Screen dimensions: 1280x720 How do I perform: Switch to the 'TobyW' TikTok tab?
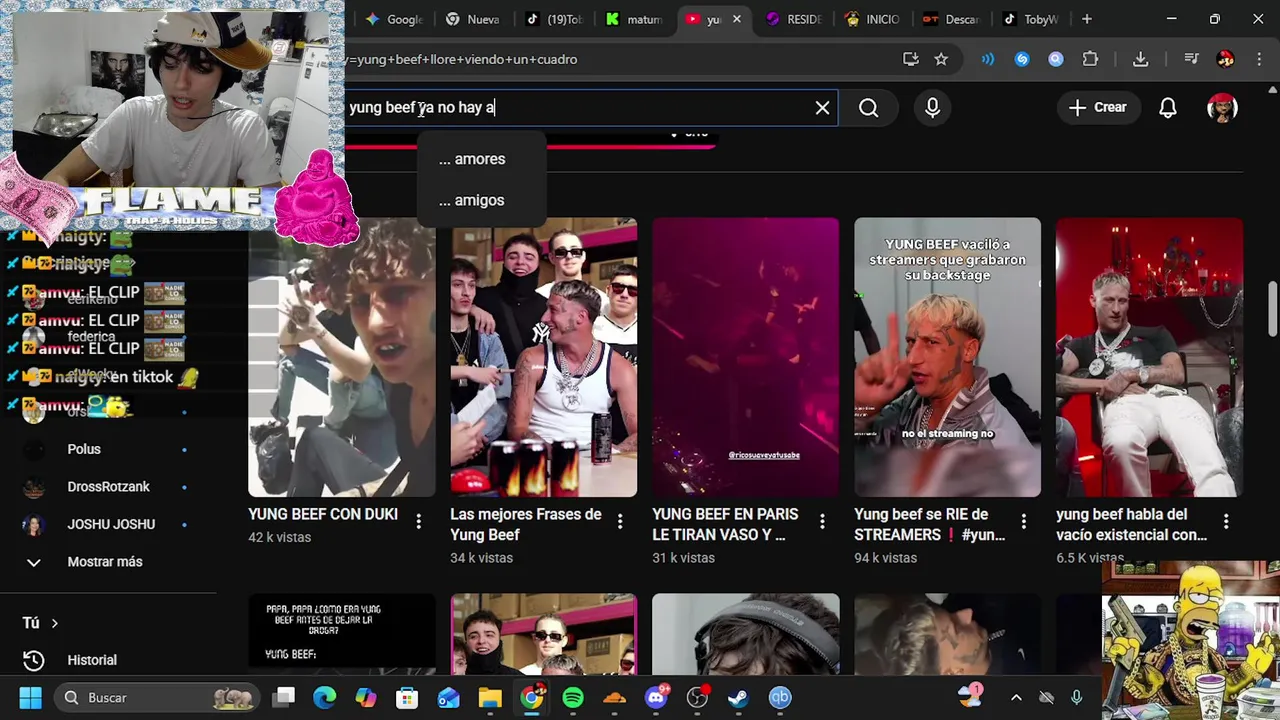point(1030,19)
